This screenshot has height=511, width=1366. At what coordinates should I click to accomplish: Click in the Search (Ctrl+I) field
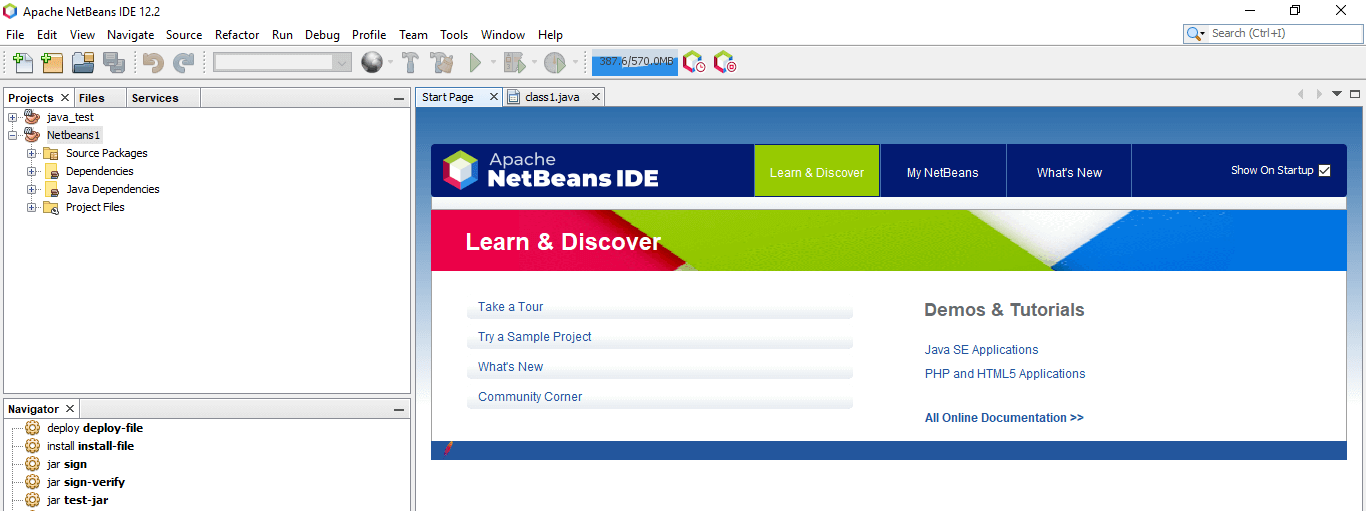click(x=1285, y=33)
